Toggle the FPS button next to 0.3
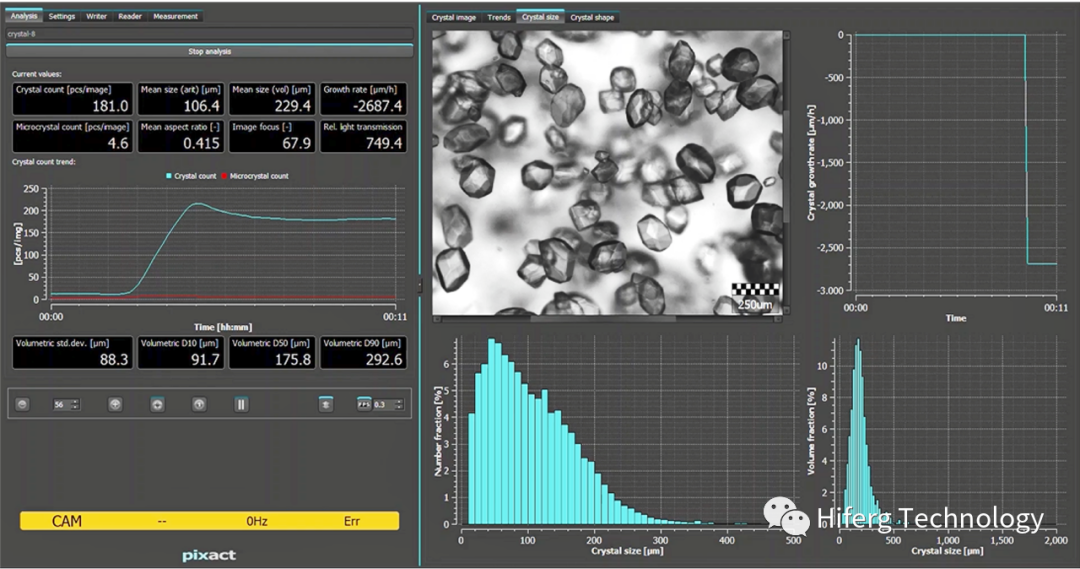Viewport: 1080px width, 569px height. [364, 404]
